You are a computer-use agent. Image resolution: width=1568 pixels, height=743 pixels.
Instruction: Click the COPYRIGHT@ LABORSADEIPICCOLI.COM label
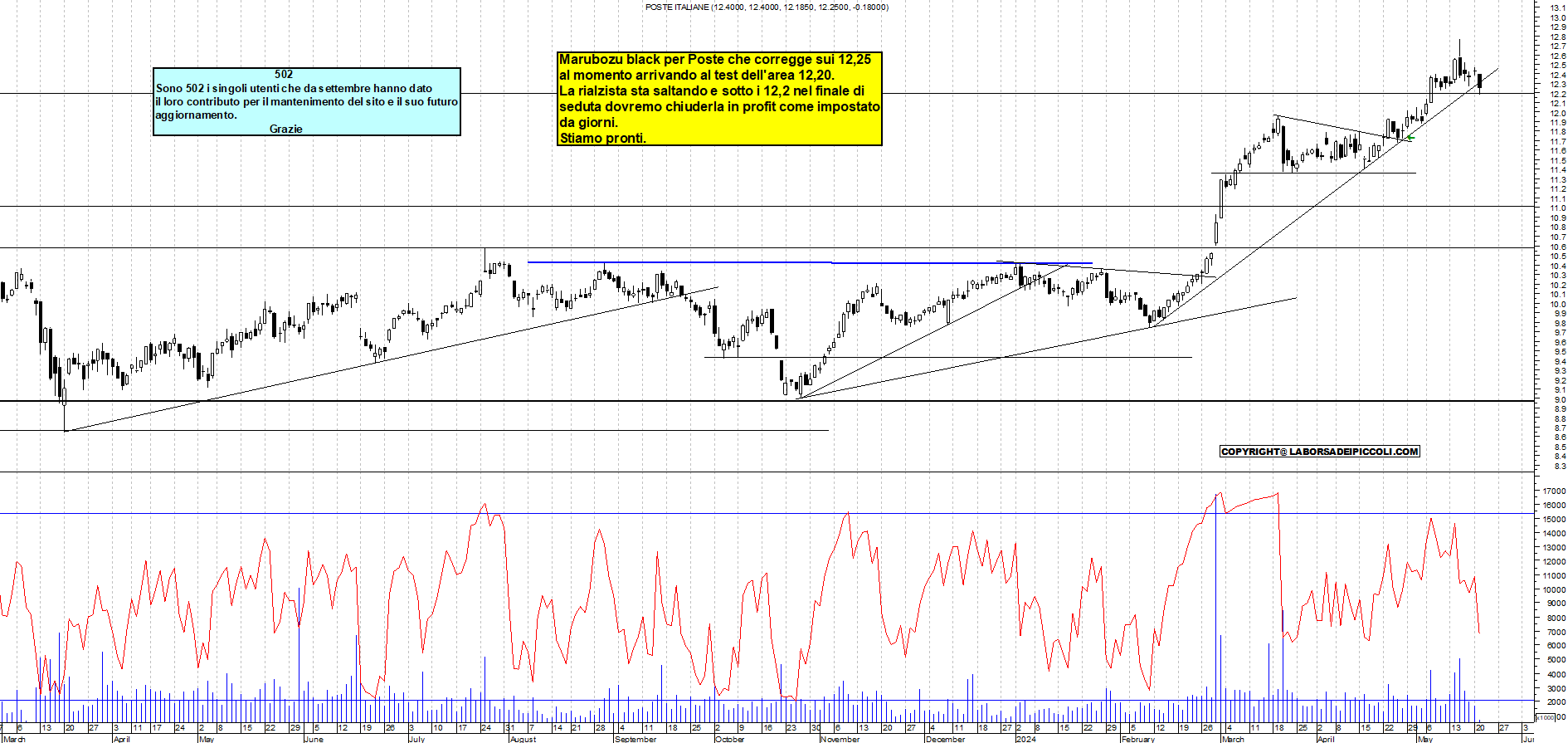1320,452
